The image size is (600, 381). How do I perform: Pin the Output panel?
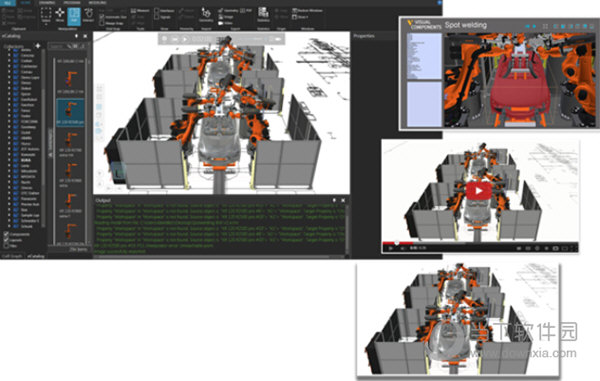point(334,200)
